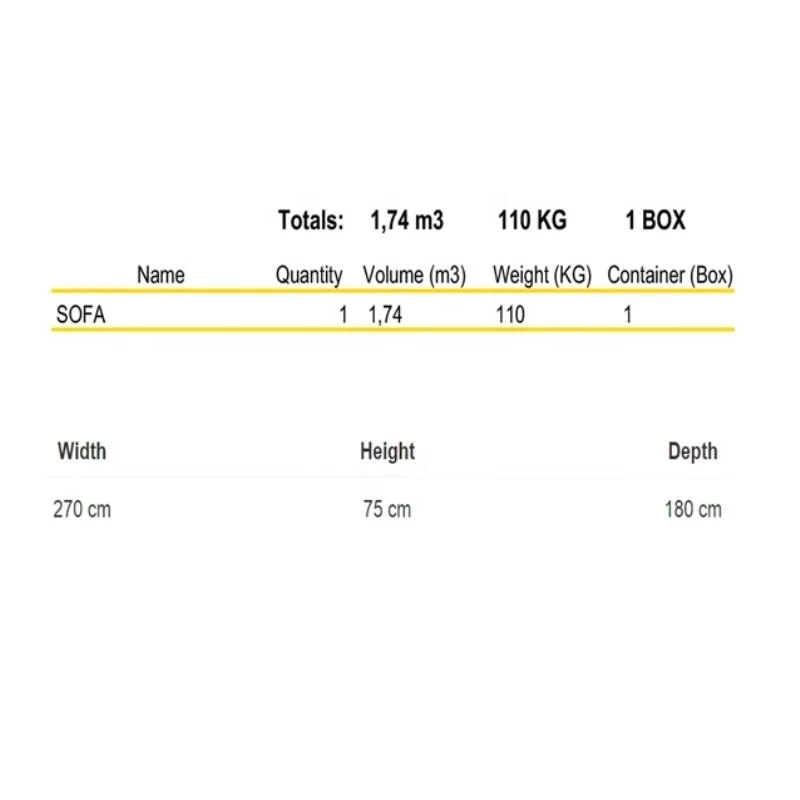
Task: Click the SOFA row container count
Action: (628, 315)
